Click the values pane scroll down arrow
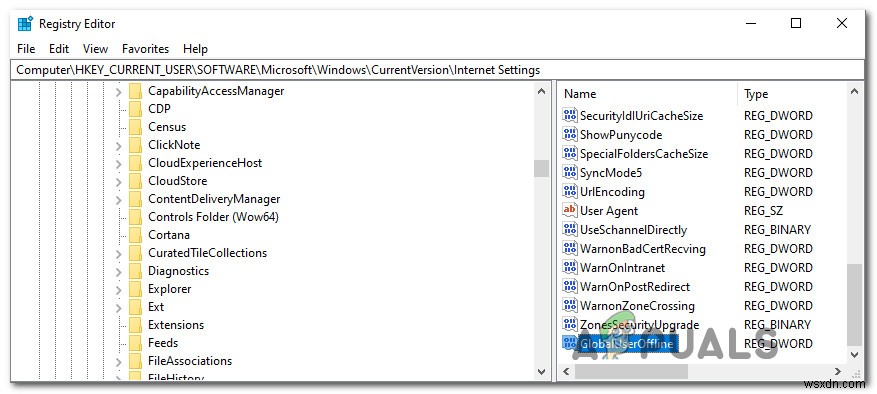Image resolution: width=877 pixels, height=394 pixels. pos(854,354)
